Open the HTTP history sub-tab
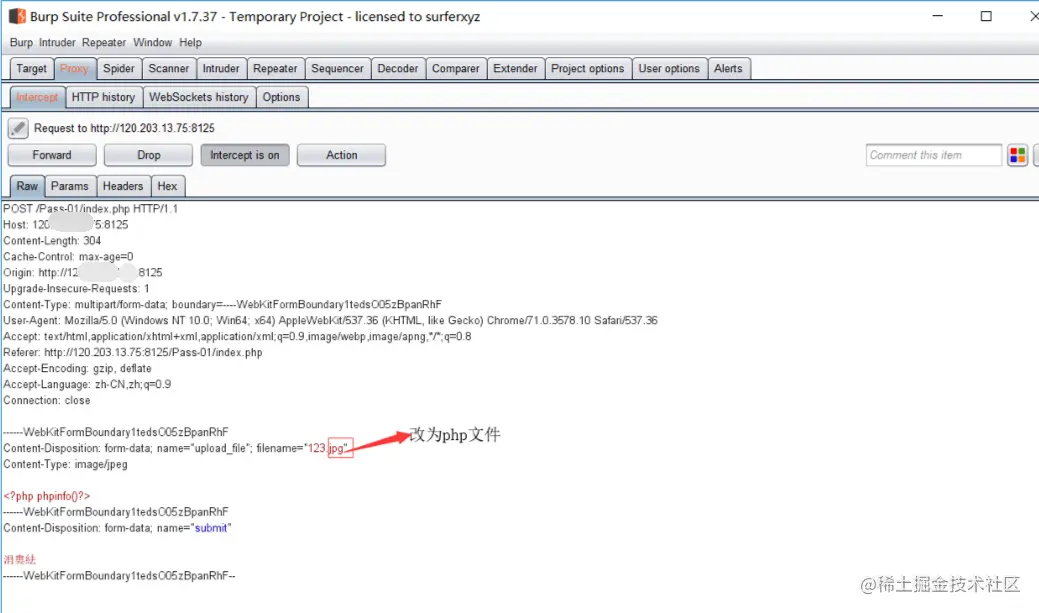The image size is (1039, 613). 103,97
